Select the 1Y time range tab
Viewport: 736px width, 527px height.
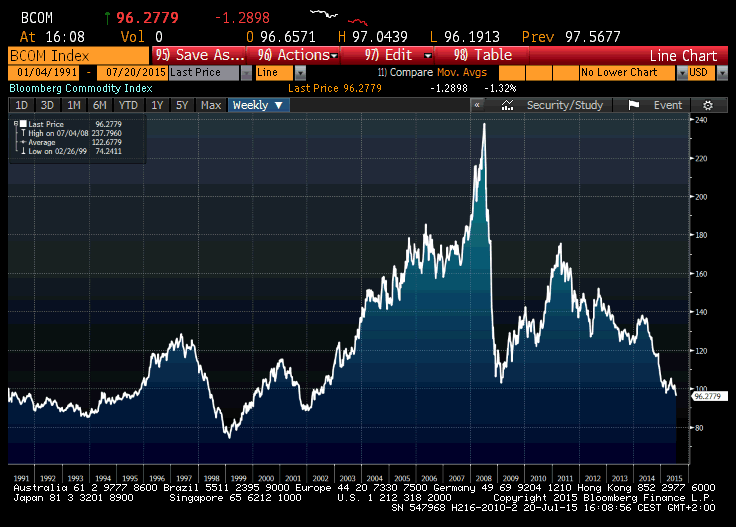[157, 105]
